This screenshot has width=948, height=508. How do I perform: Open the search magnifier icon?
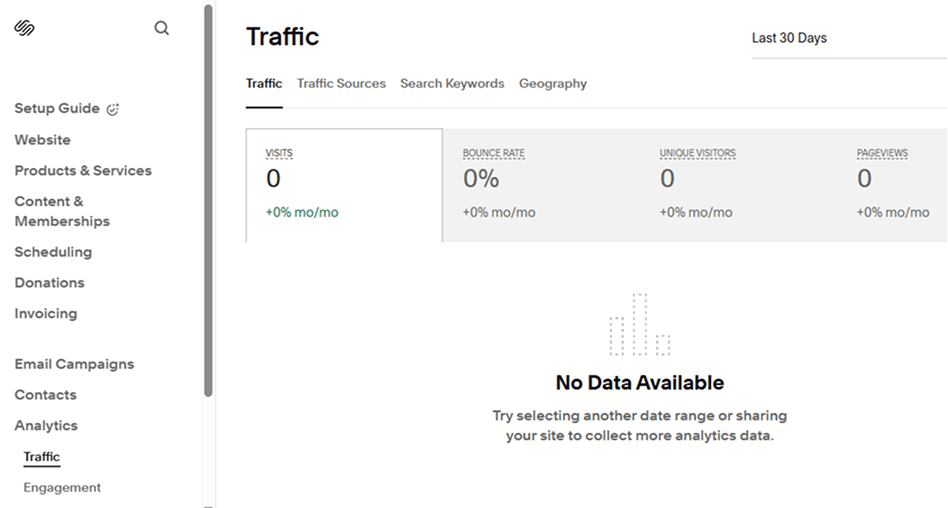coord(161,28)
